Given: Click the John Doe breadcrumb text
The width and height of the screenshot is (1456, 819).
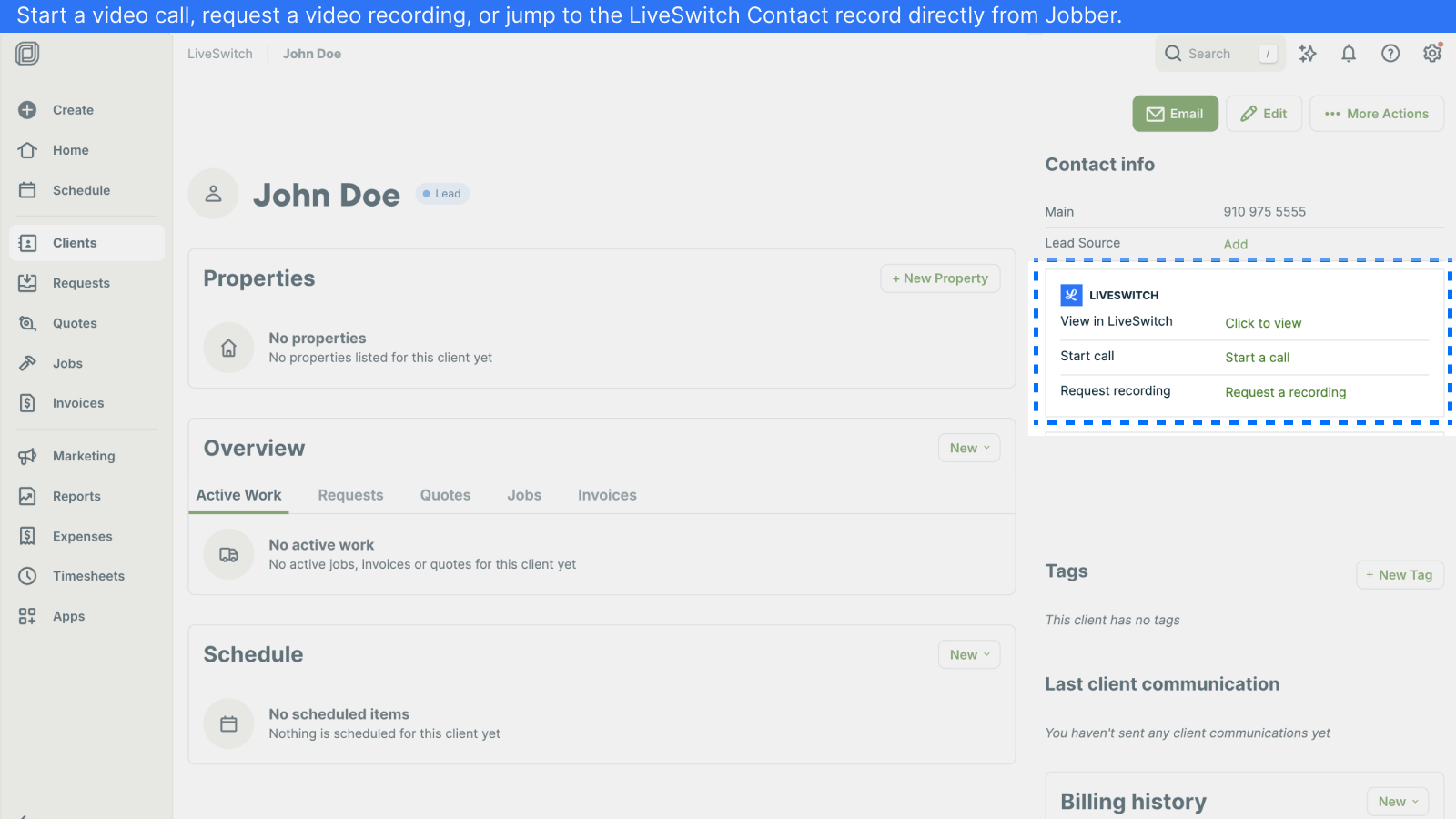Looking at the screenshot, I should [x=311, y=54].
